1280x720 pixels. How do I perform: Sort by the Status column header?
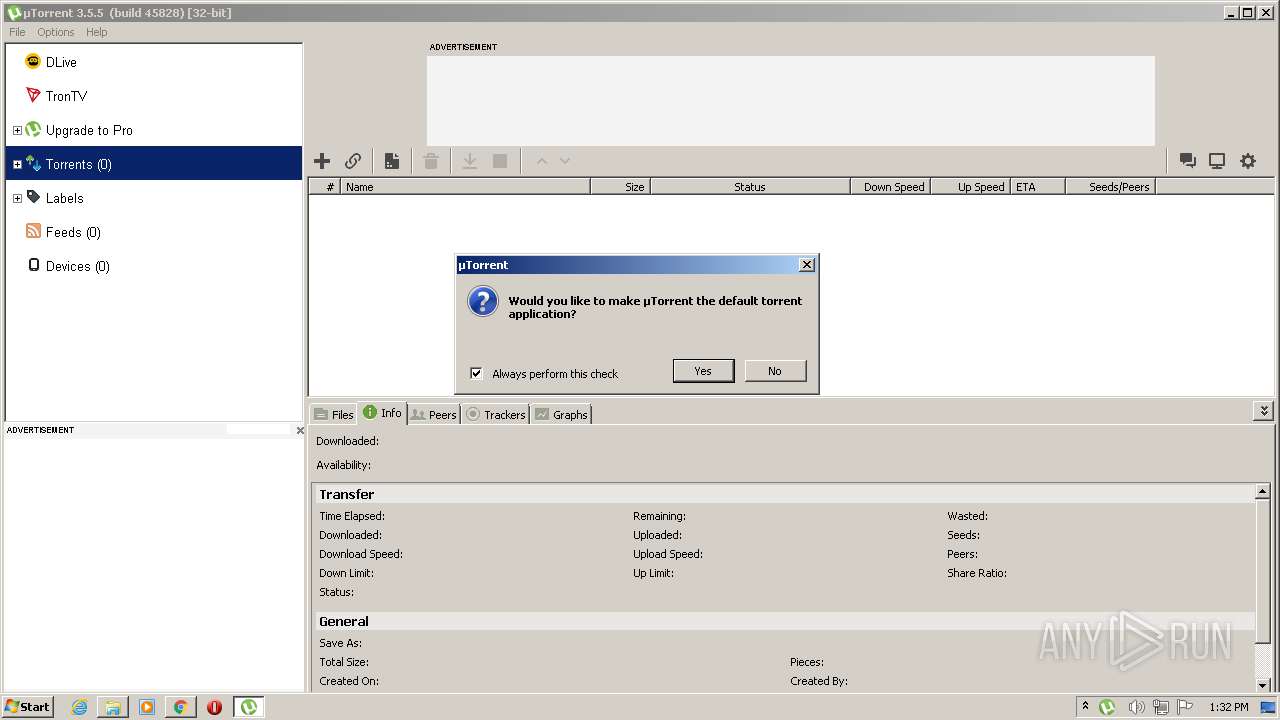[x=750, y=187]
